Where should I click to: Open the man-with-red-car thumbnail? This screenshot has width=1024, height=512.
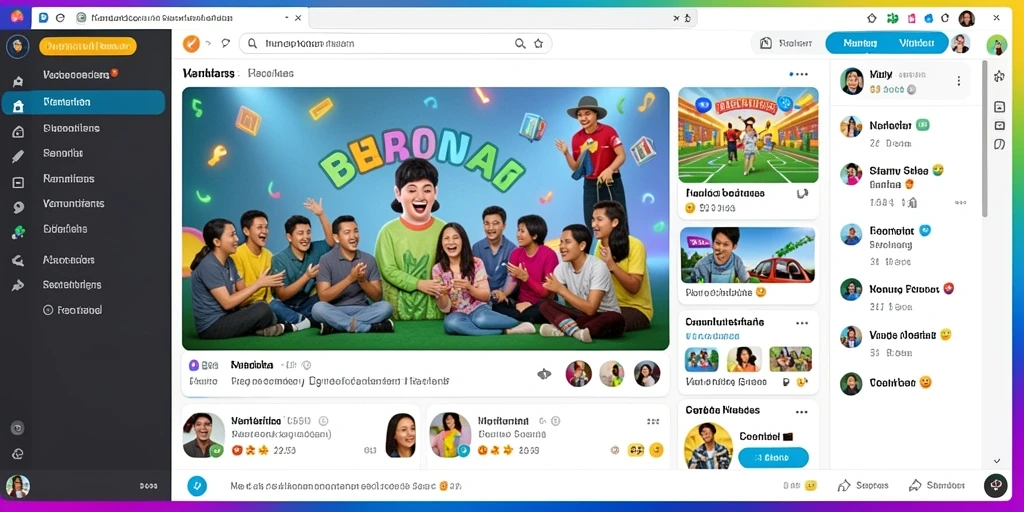coord(748,255)
